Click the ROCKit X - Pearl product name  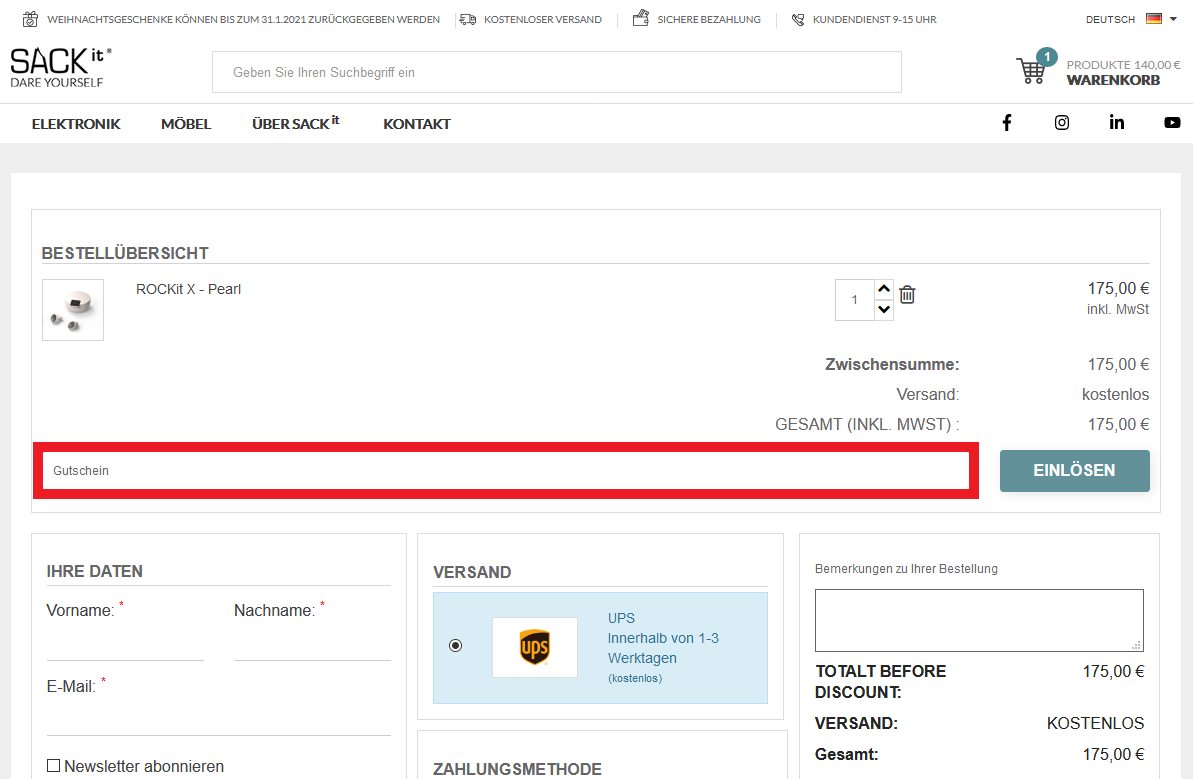(x=189, y=289)
